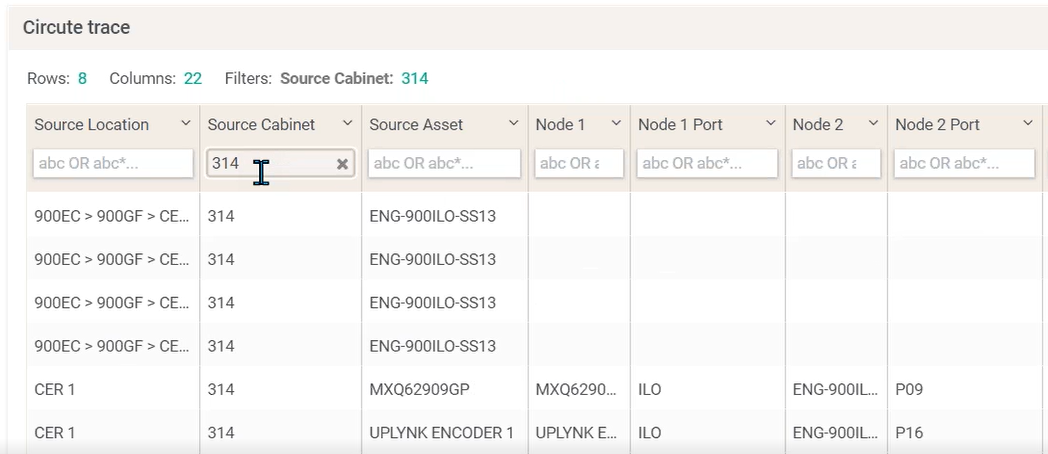Open the Source Cabinet column dropdown arrow
1048x454 pixels.
point(348,124)
